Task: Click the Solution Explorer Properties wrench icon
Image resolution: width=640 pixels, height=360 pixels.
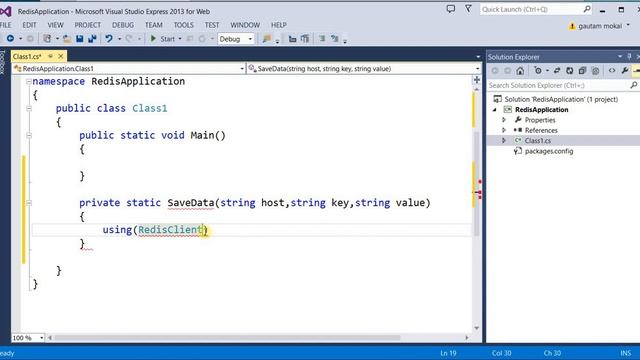Action: [625, 71]
